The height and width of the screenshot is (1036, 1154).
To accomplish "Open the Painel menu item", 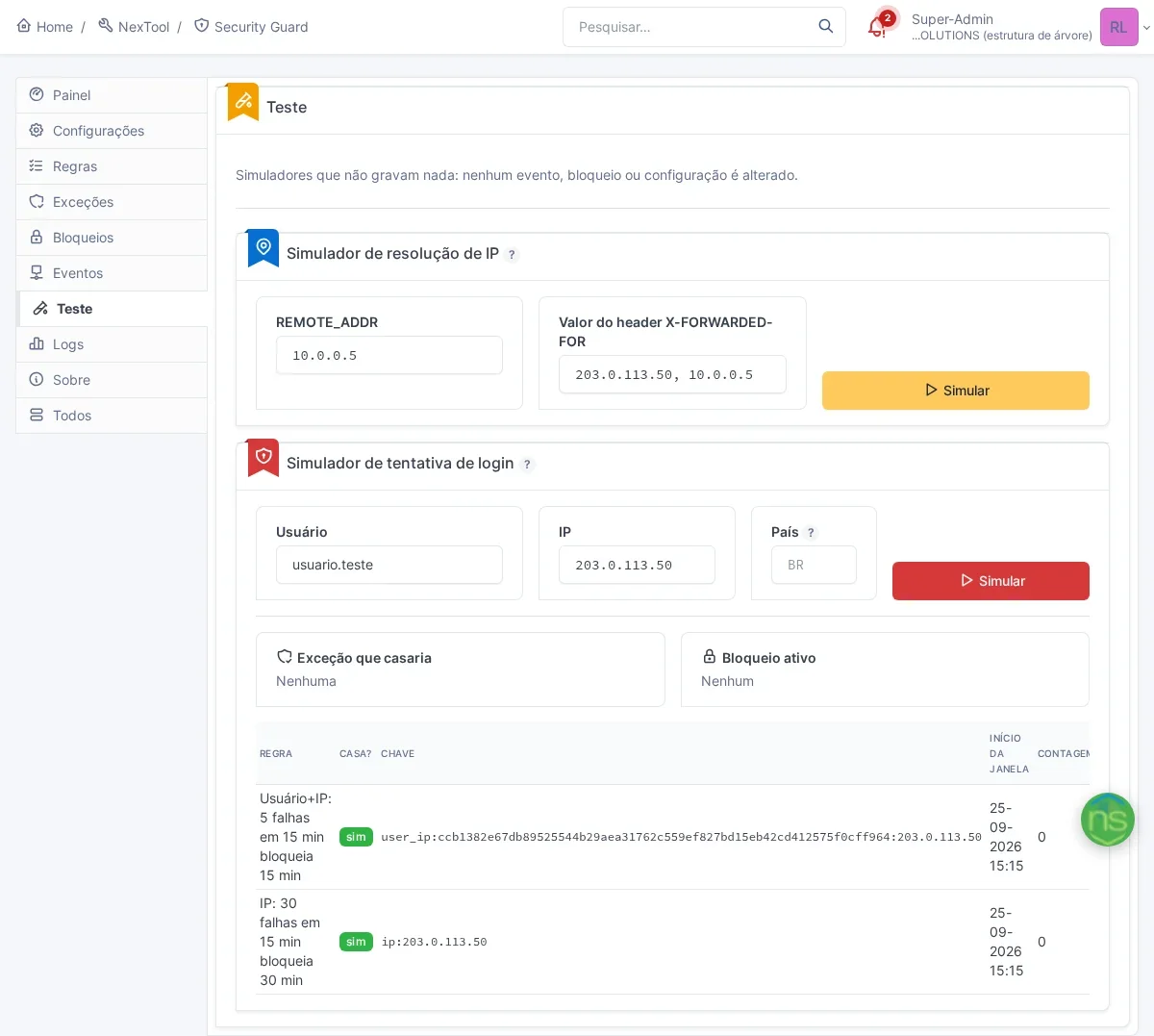I will (x=112, y=95).
